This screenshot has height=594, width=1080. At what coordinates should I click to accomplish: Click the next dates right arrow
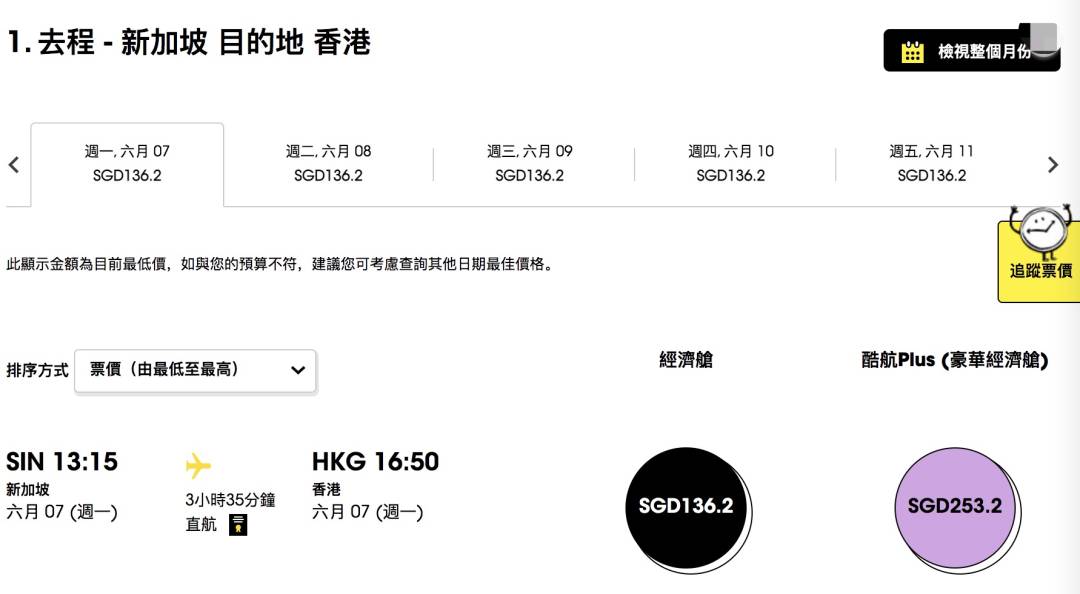tap(1052, 165)
